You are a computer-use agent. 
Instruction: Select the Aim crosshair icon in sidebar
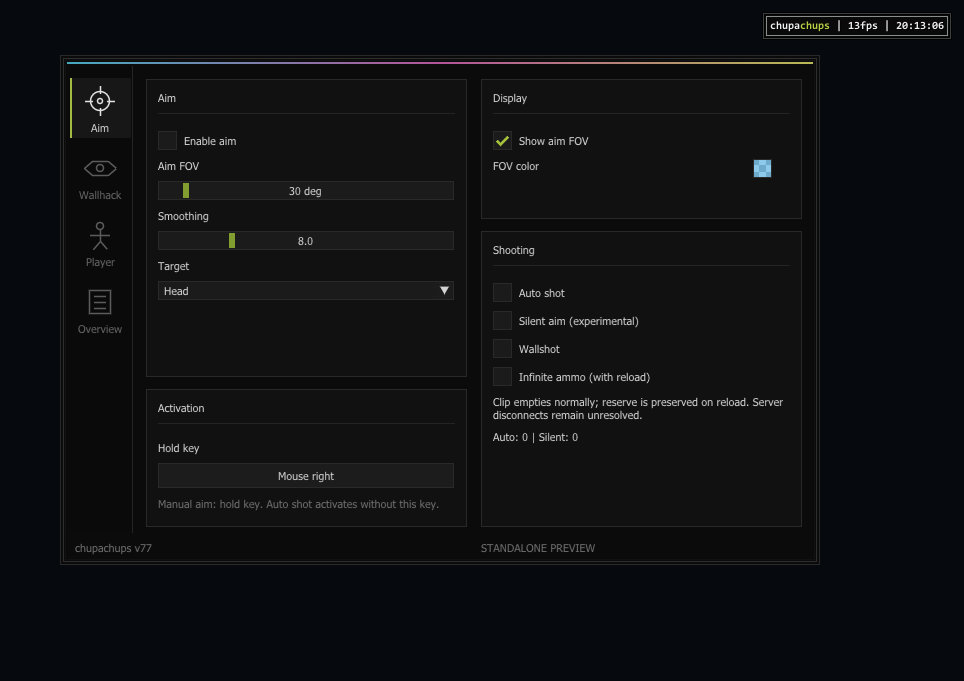[100, 101]
